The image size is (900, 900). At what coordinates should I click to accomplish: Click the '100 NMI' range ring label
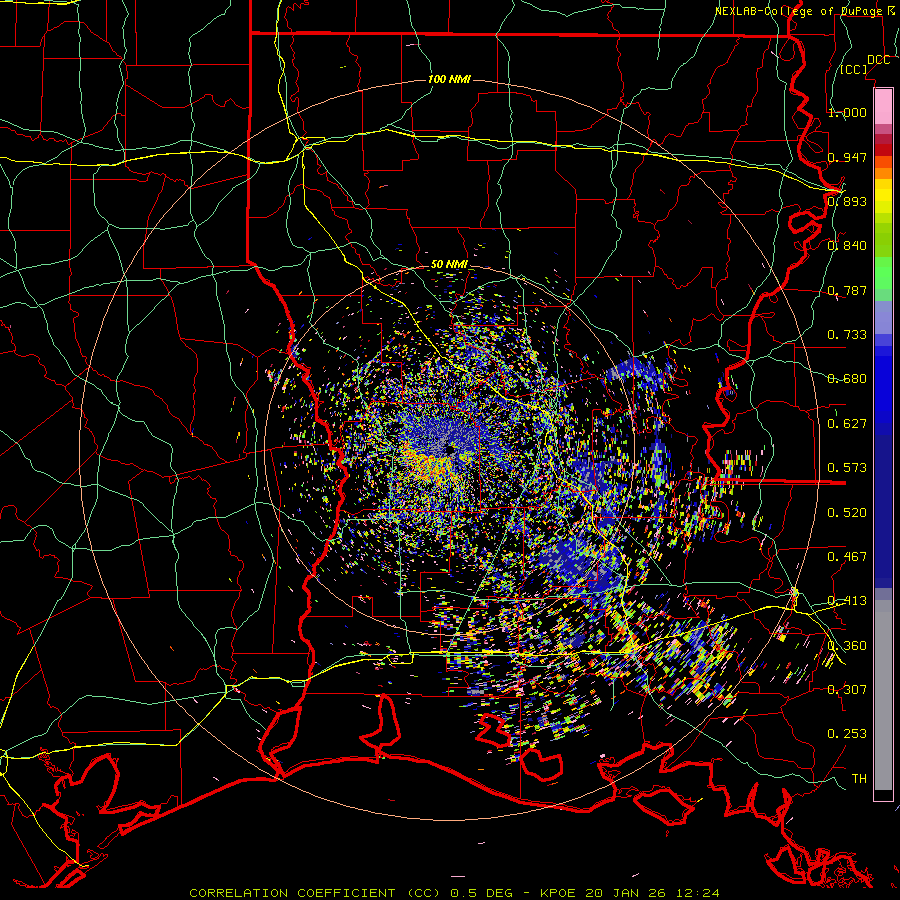point(449,79)
